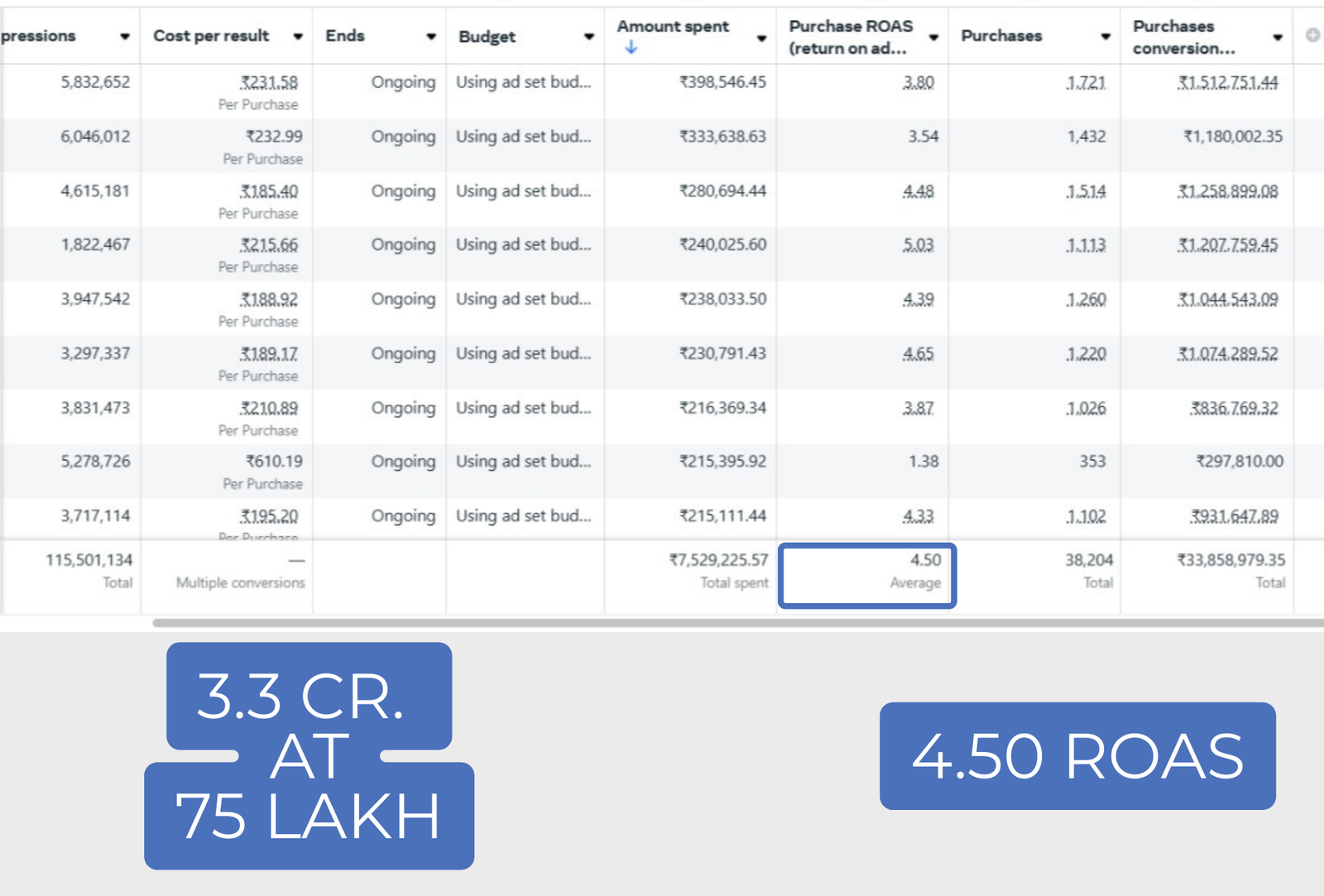
Task: Open the Ends column dropdown arrow
Action: [431, 36]
